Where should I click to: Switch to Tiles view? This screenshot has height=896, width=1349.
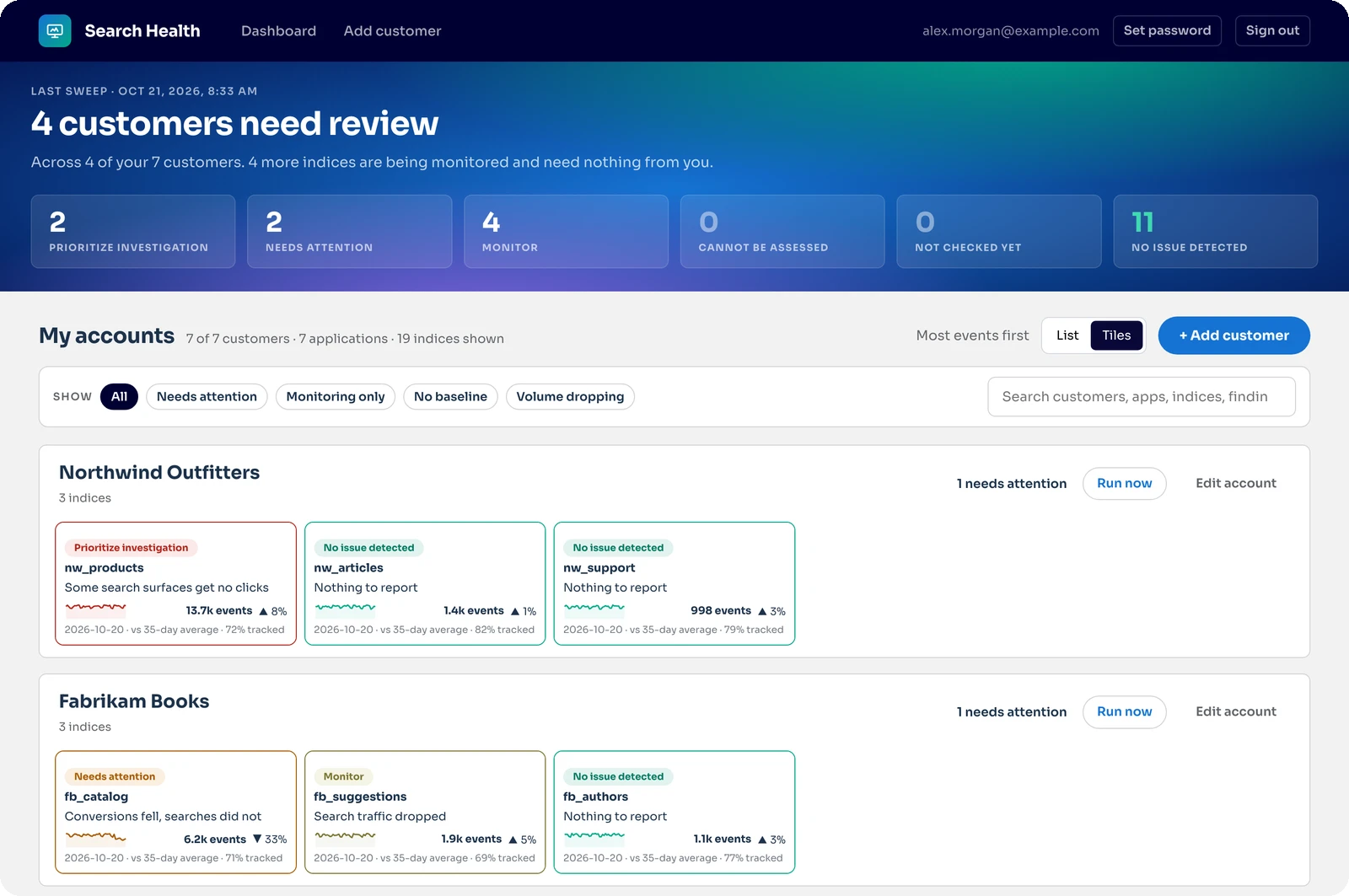click(1116, 335)
